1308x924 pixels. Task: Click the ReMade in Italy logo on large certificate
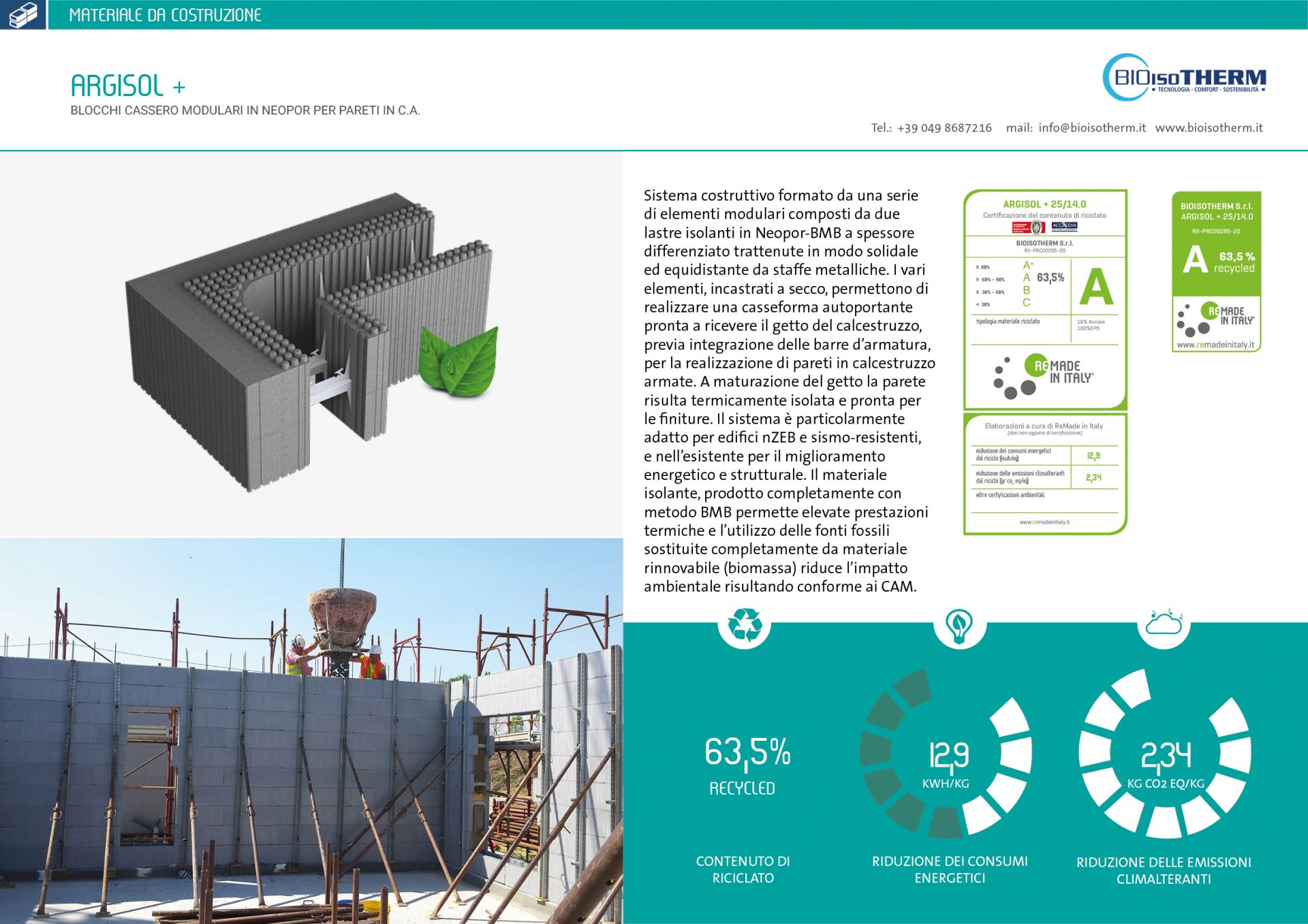[1043, 377]
